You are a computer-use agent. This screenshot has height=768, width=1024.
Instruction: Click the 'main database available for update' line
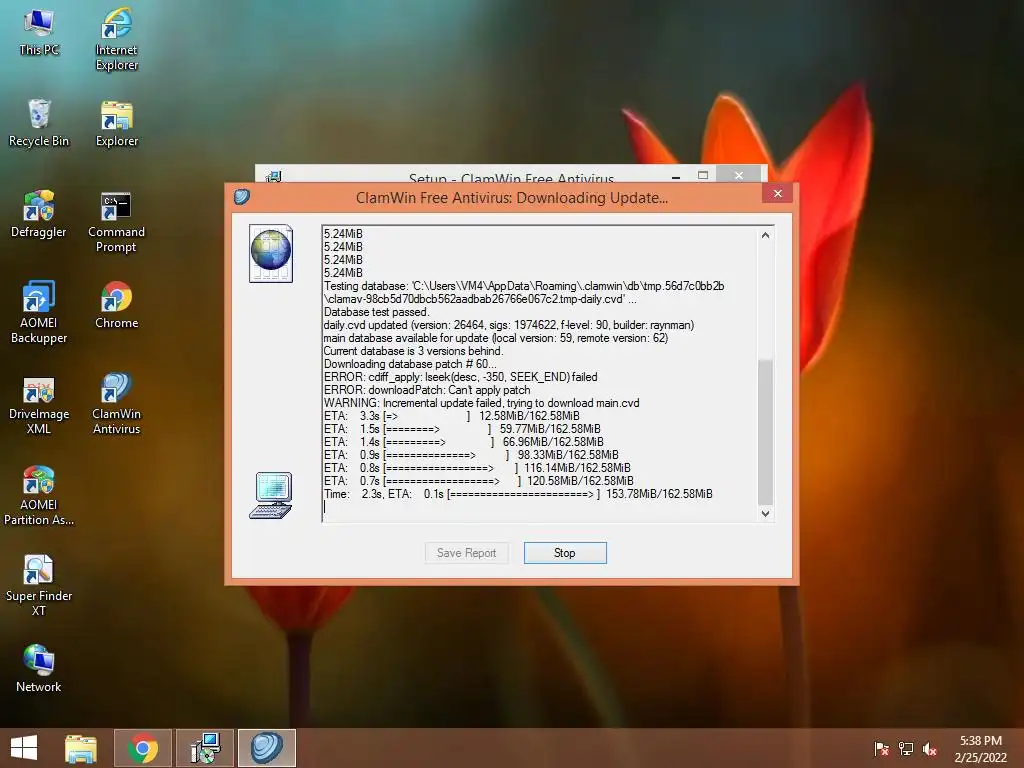pyautogui.click(x=496, y=338)
